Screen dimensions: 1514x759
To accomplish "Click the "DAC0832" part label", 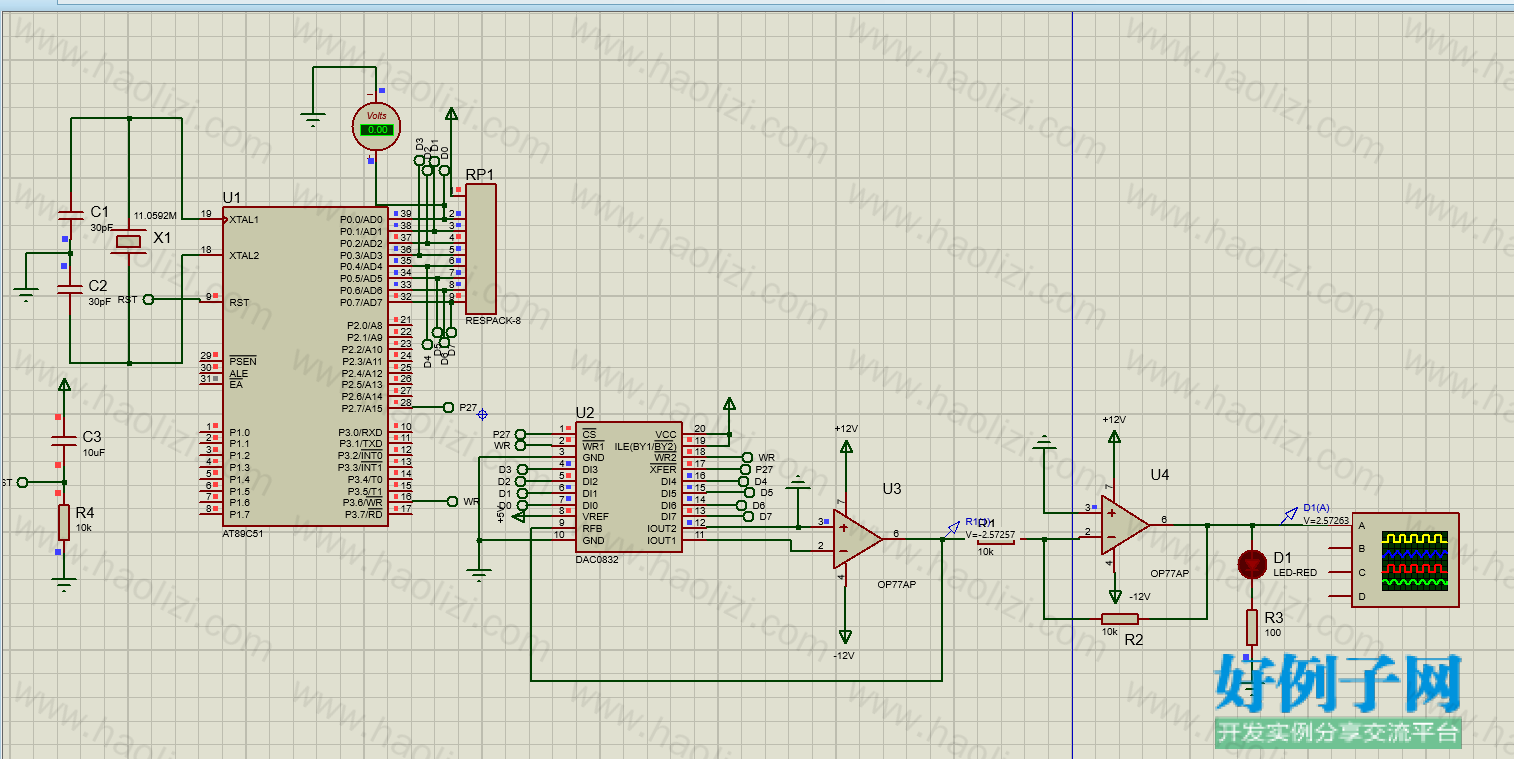I will tap(597, 559).
